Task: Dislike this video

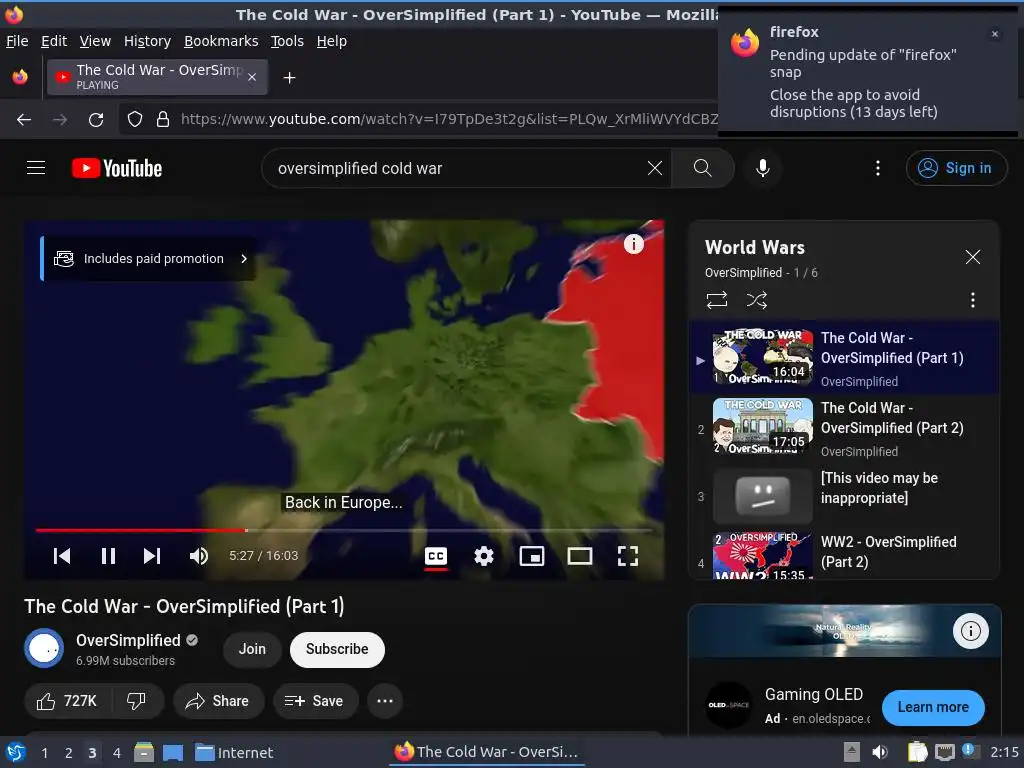Action: (136, 701)
